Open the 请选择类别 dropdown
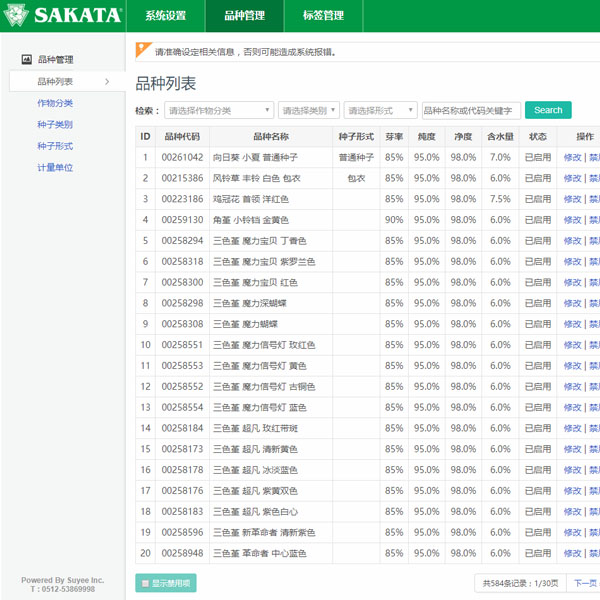This screenshot has width=600, height=600. (309, 110)
